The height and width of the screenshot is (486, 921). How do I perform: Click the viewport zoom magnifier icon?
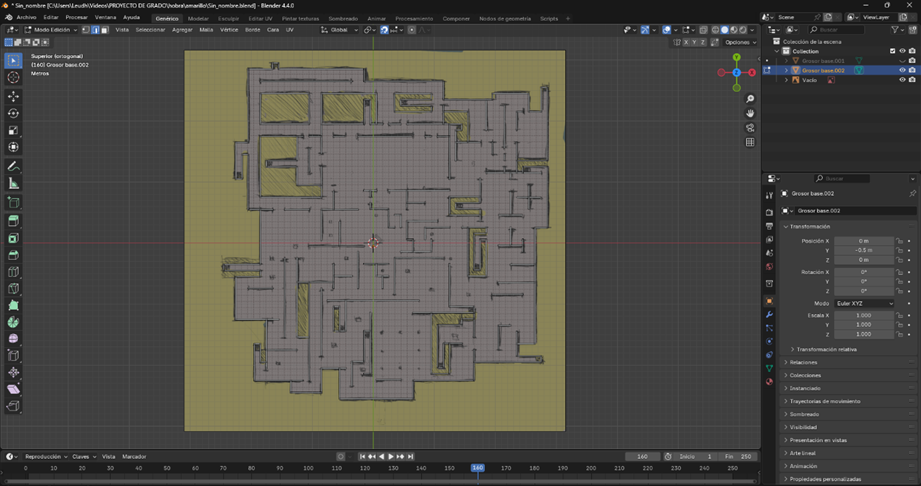tap(750, 99)
